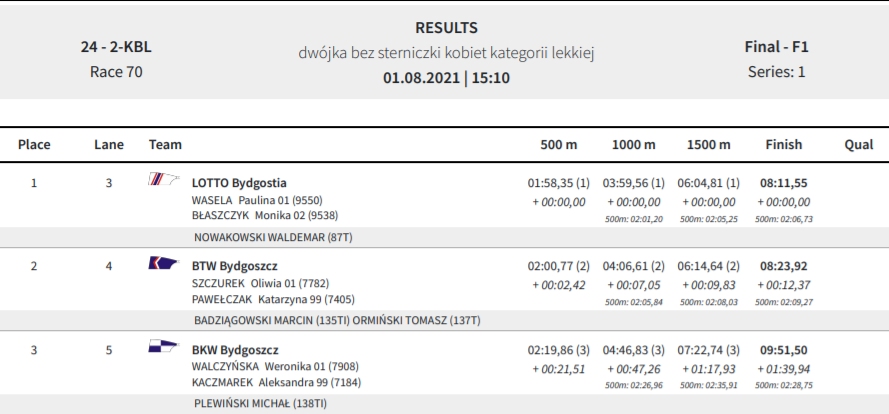Select the Place column header
The image size is (889, 414).
[x=34, y=145]
